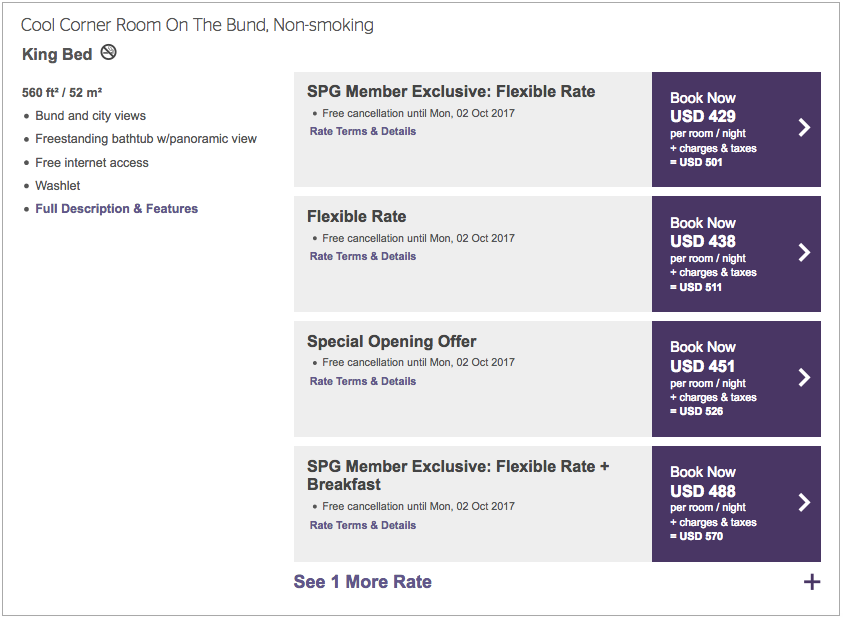The image size is (843, 617).
Task: Select the SPG Member Exclusive: Flexible Rate heading
Action: pos(451,91)
